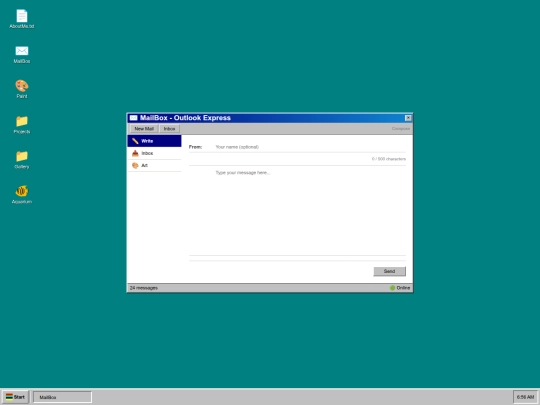This screenshot has width=540, height=405.
Task: Send the message with Send button
Action: click(x=390, y=271)
